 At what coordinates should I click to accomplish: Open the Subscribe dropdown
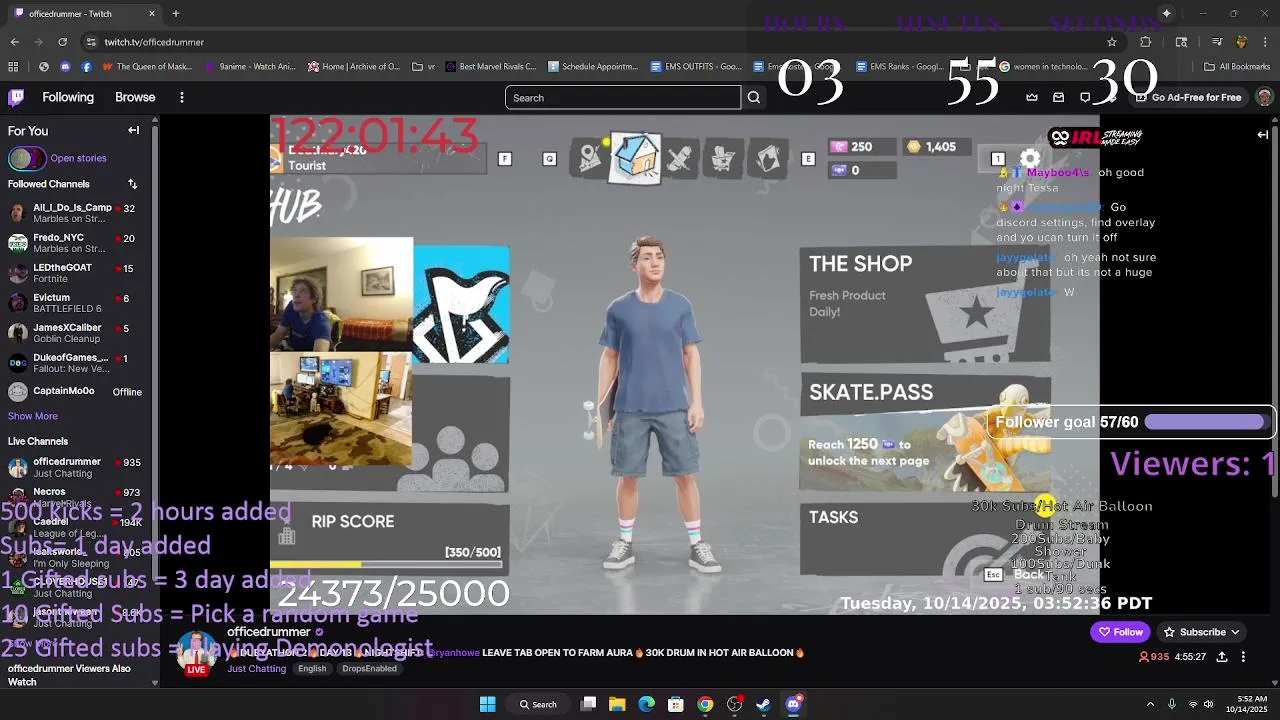click(x=1201, y=632)
